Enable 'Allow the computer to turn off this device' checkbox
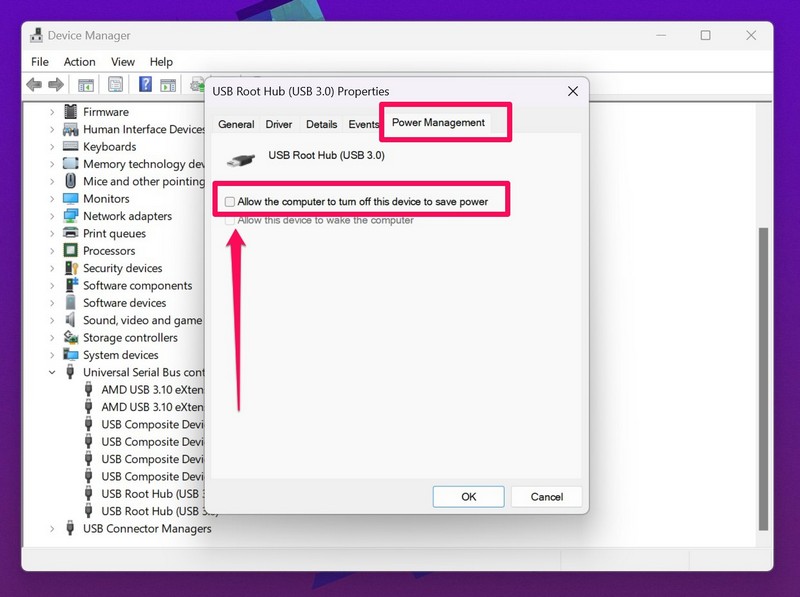This screenshot has width=800, height=597. tap(230, 202)
